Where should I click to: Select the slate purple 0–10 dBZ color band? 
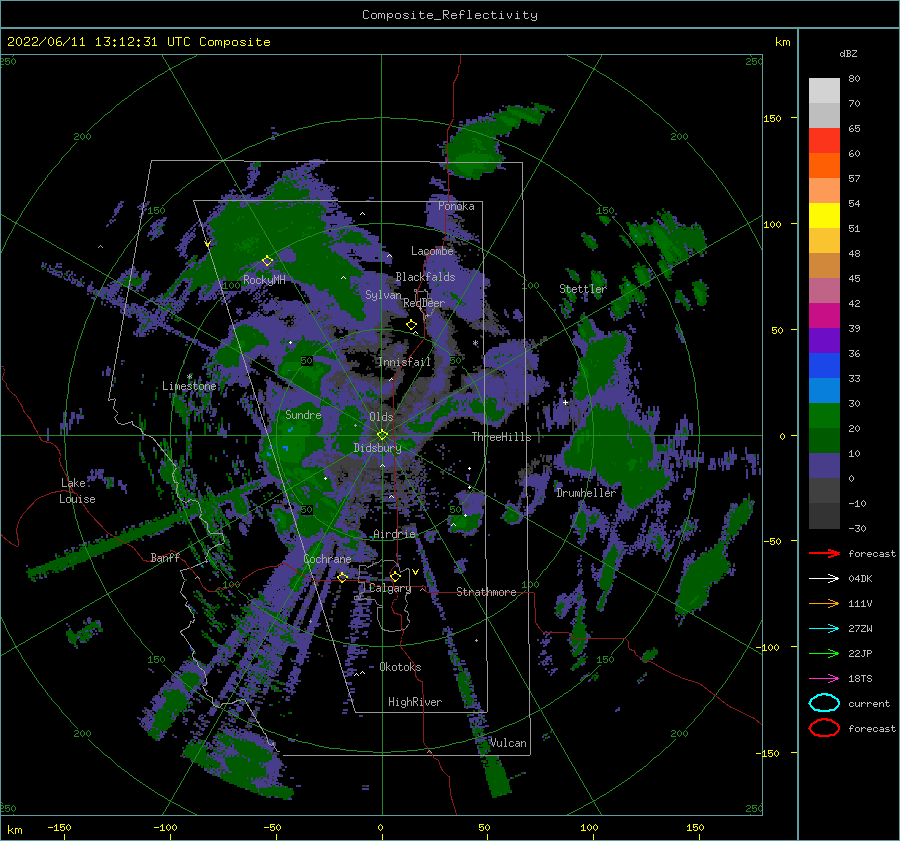[x=824, y=466]
